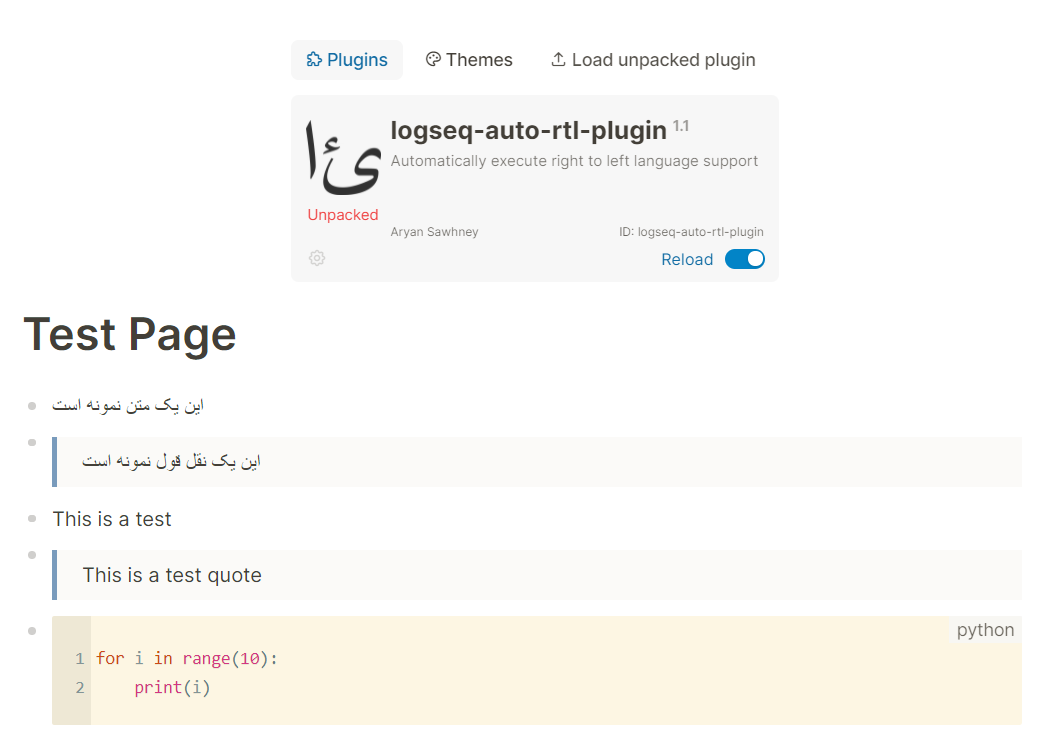
Task: Click the logseq-auto-rtl-plugin logo image
Action: coord(343,155)
